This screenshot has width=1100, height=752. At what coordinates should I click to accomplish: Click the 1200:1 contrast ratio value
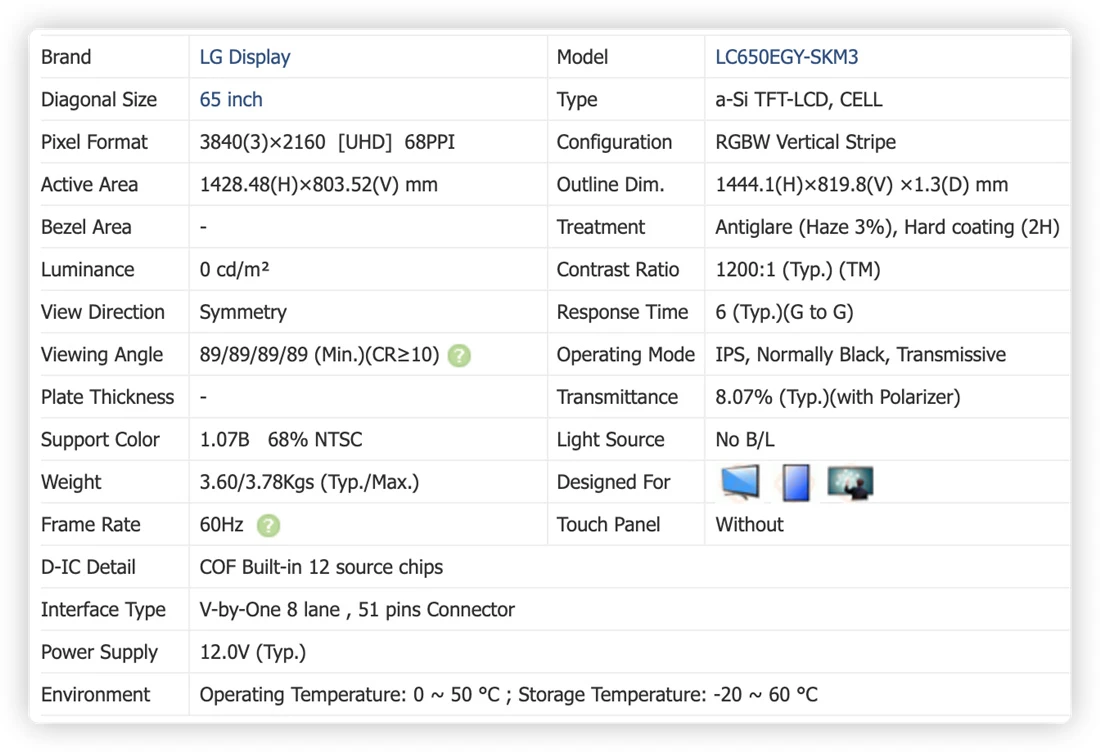(798, 270)
